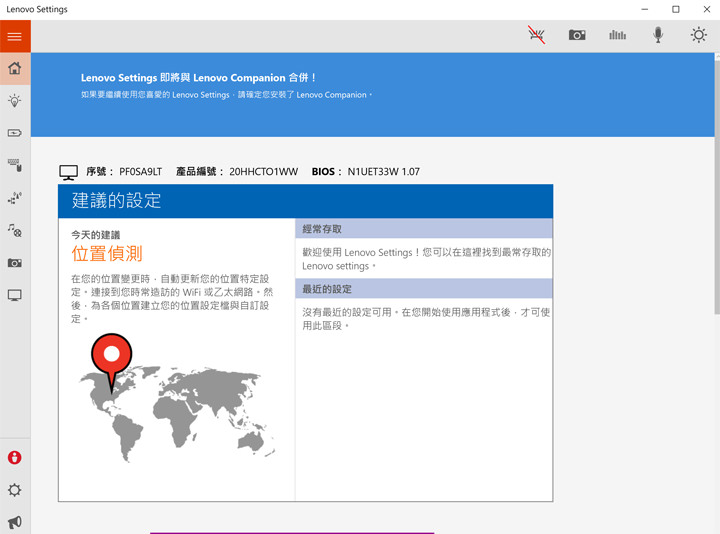This screenshot has width=720, height=534.
Task: Open the audio settings music icon
Action: [x=15, y=230]
